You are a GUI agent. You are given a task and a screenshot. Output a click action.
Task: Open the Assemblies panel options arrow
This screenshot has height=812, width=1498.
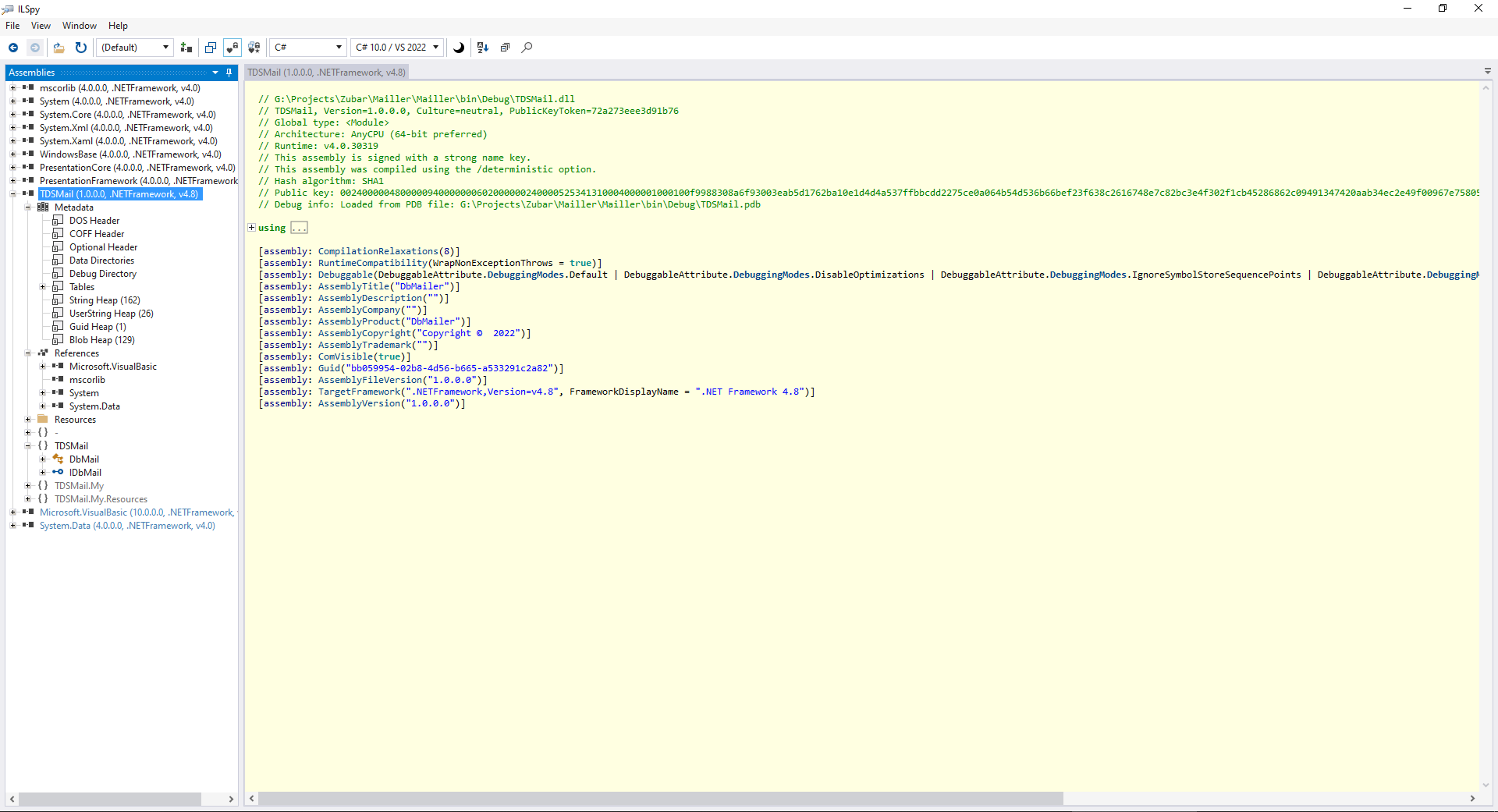(215, 73)
